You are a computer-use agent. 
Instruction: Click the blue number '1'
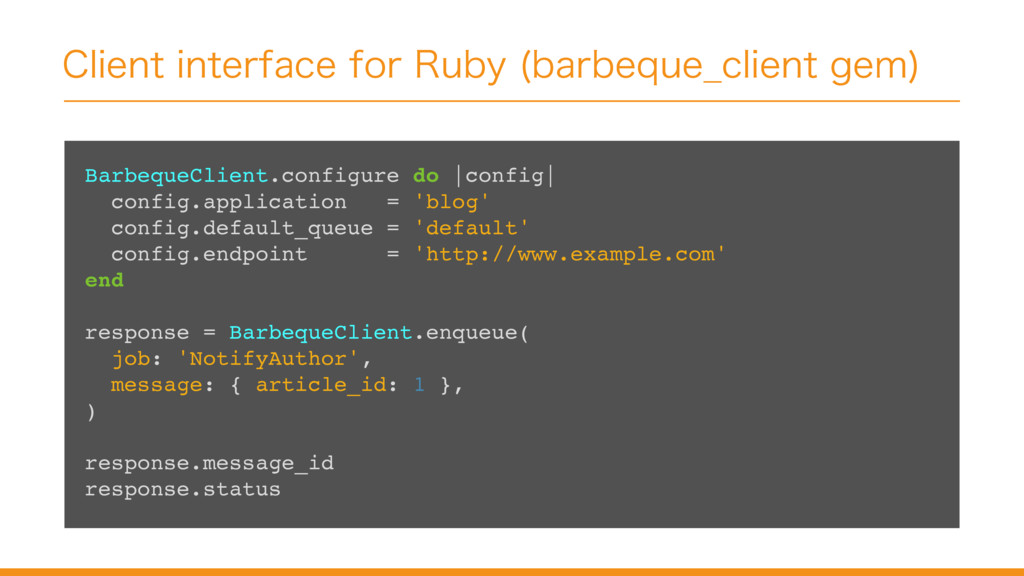(x=419, y=385)
